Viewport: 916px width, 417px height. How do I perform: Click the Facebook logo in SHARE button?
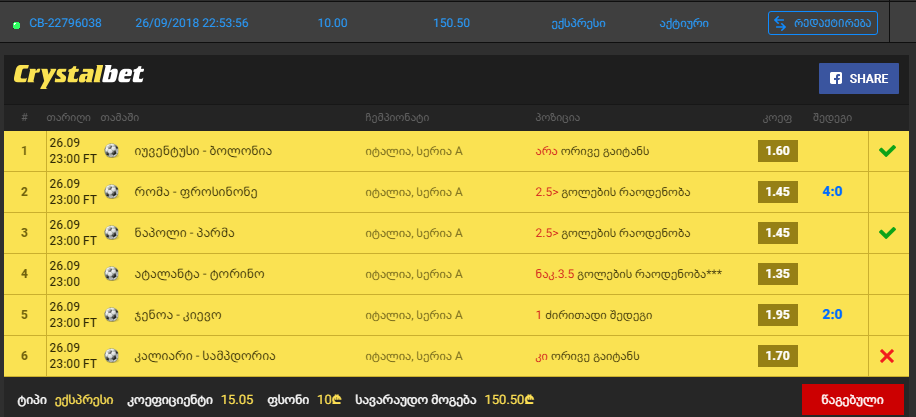(x=836, y=79)
